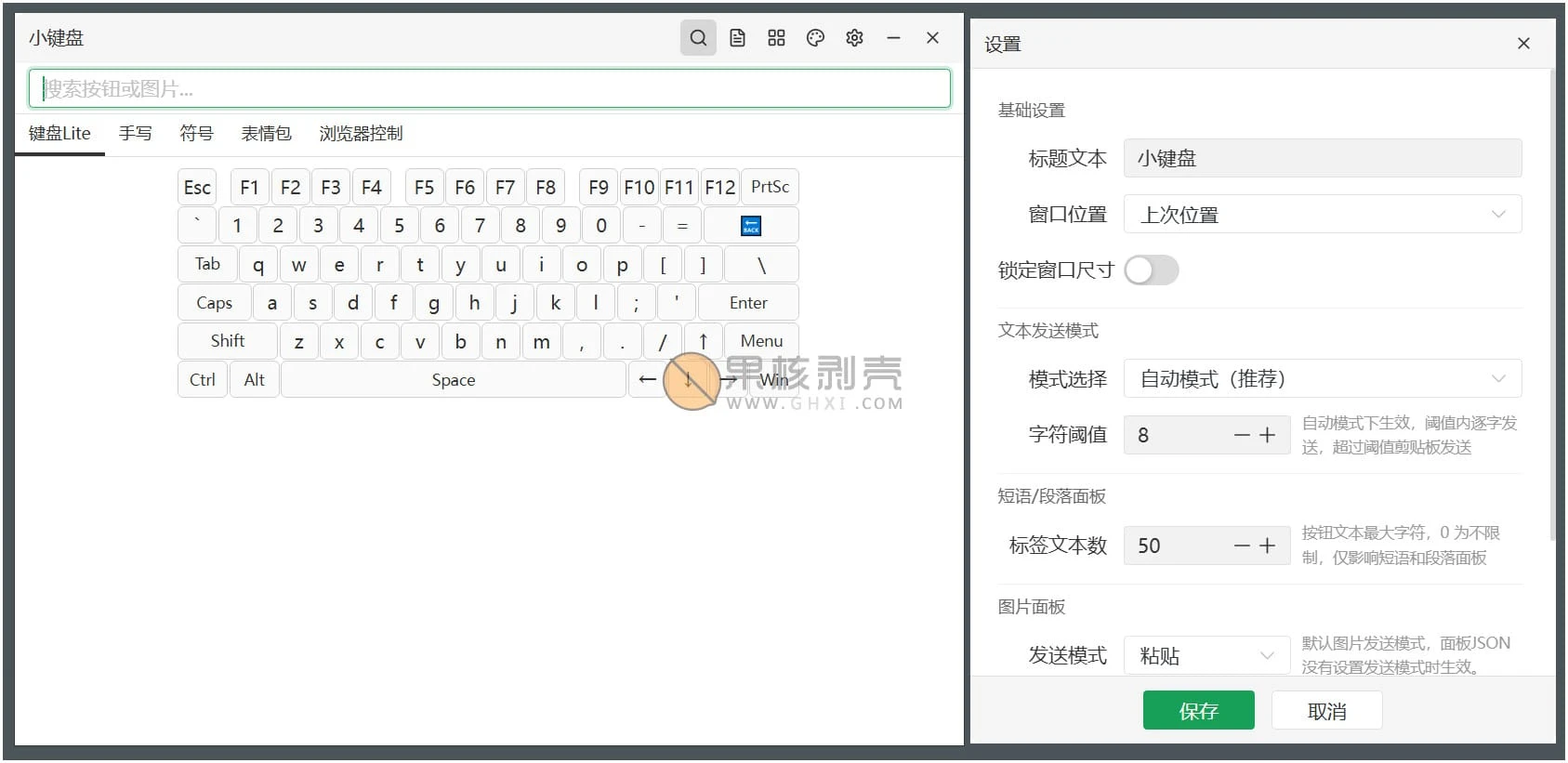This screenshot has width=1568, height=763.
Task: Tap the letter g key
Action: pos(434,302)
